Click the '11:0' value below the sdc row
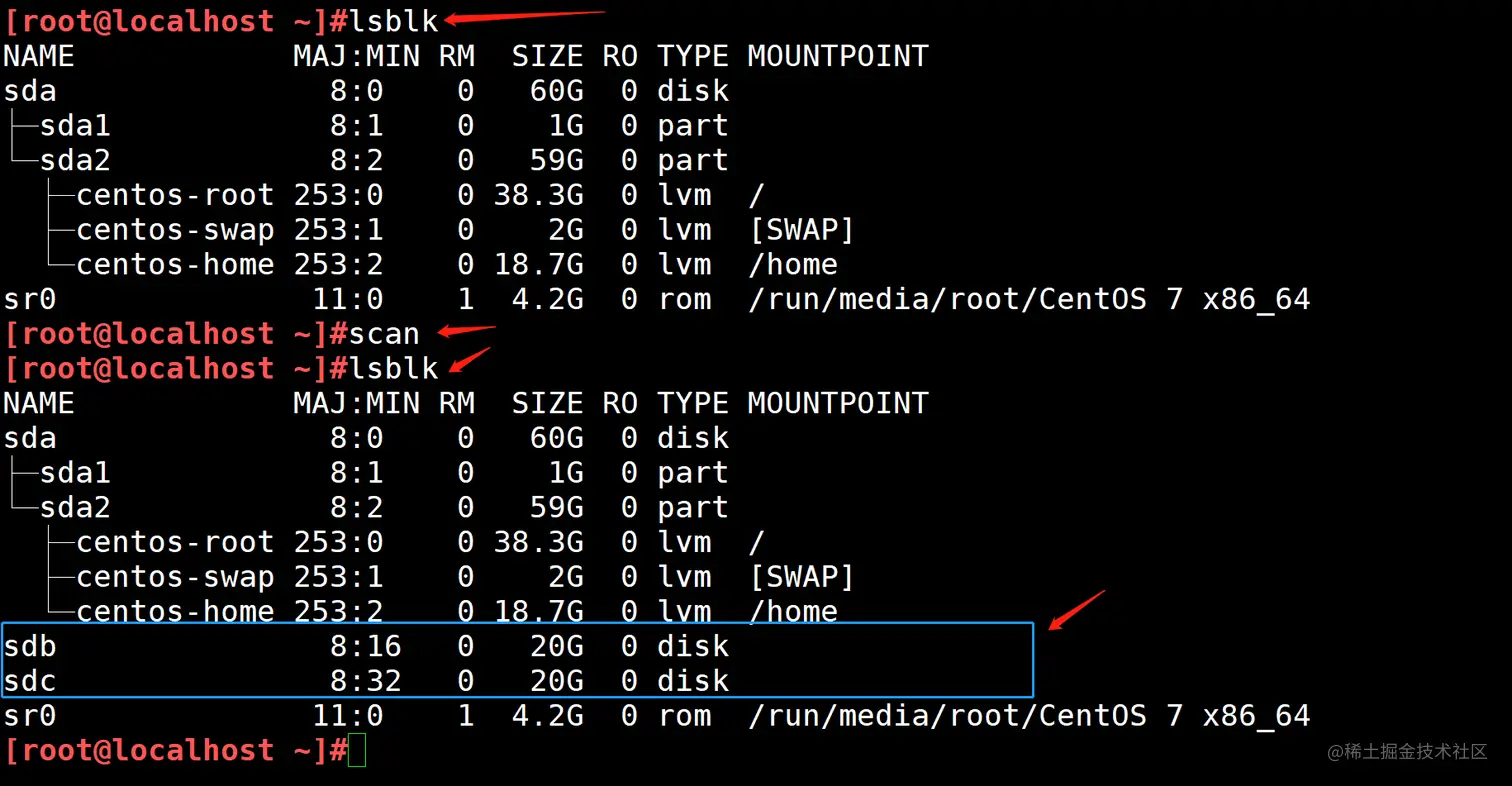 click(348, 716)
